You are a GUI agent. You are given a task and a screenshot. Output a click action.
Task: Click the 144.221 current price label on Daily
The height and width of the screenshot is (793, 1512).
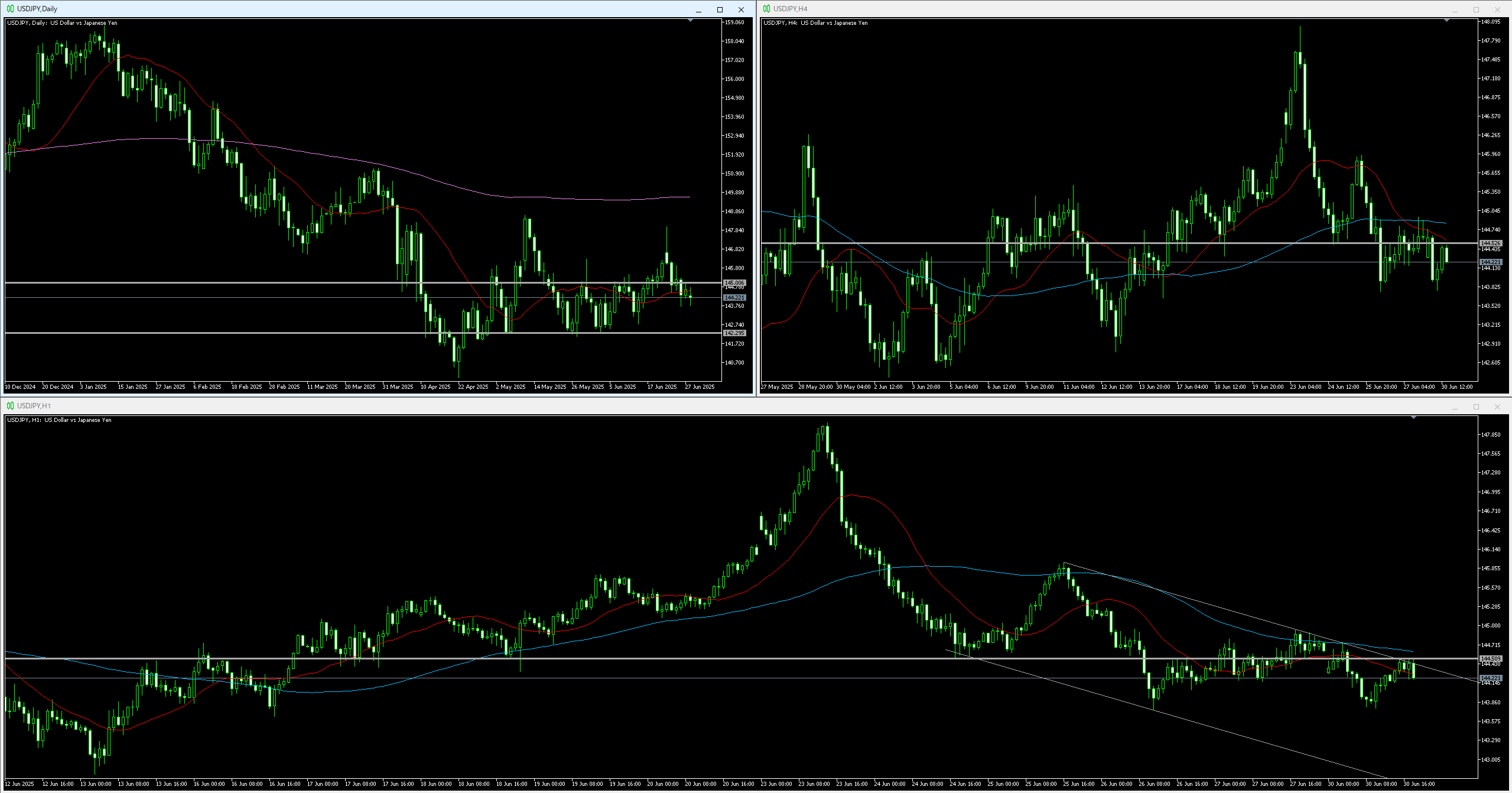pos(734,298)
